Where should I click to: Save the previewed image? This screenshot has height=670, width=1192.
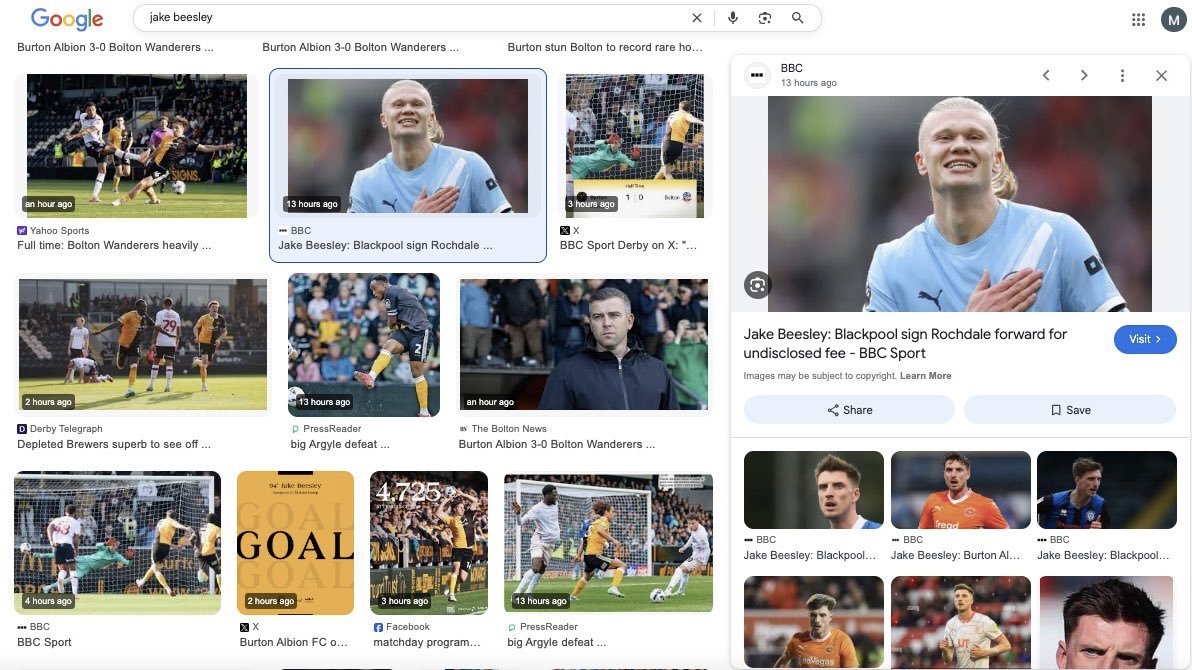(1070, 410)
